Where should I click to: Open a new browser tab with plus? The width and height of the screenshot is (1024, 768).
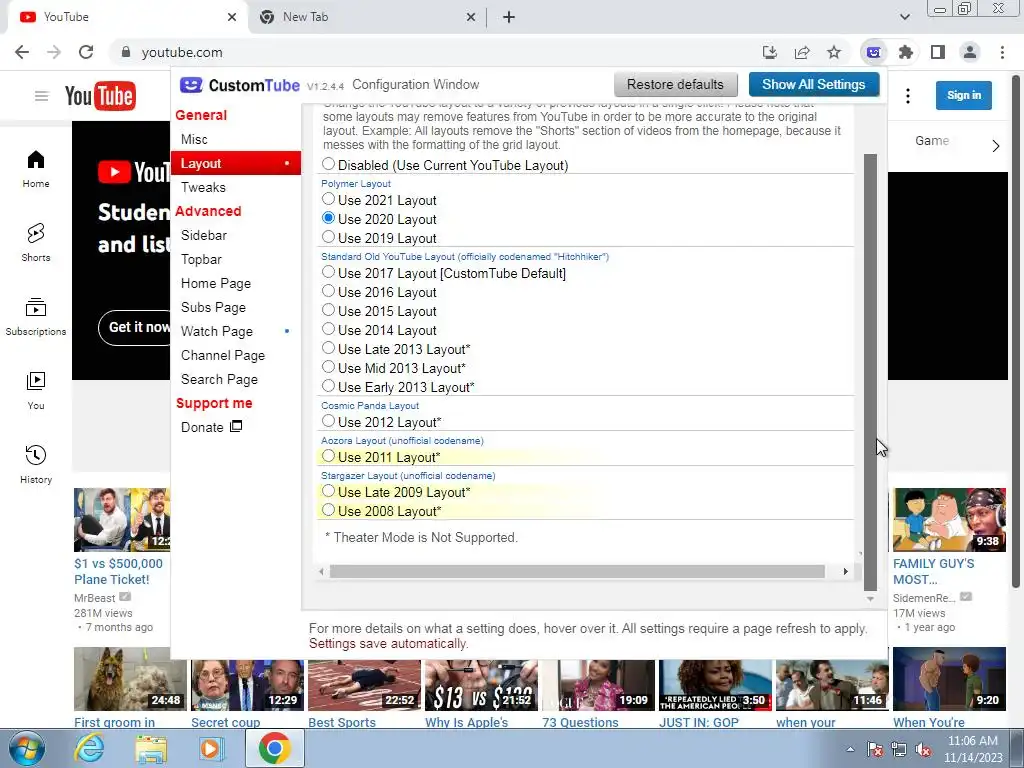click(509, 17)
